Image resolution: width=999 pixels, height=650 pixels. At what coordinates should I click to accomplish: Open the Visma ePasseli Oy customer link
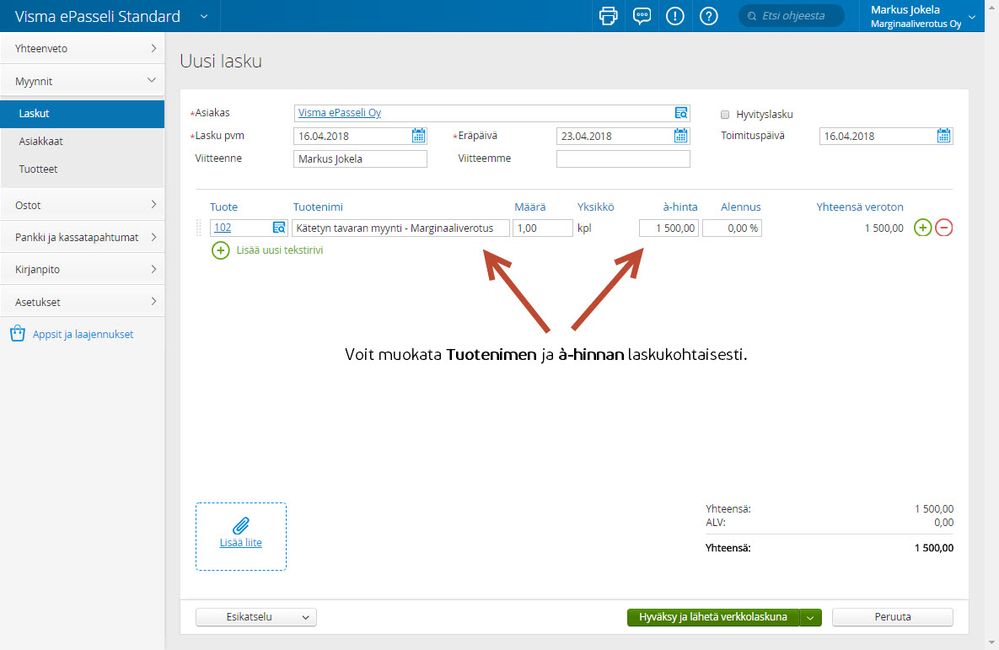(x=340, y=113)
